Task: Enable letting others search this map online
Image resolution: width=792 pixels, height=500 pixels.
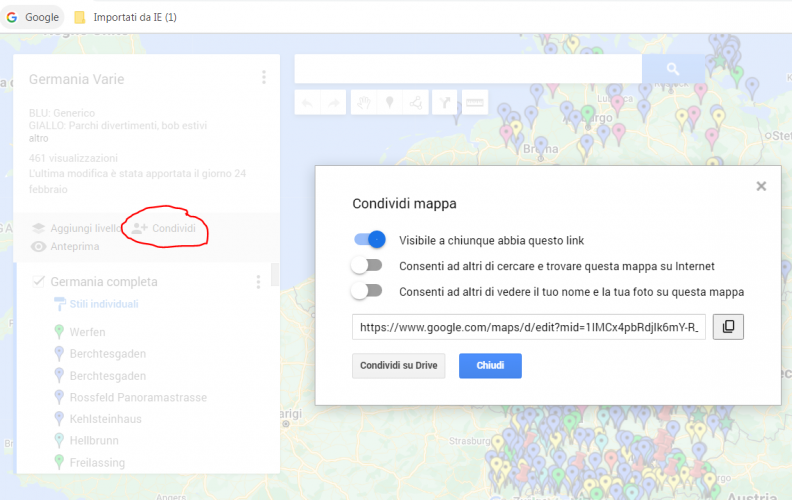Action: pyautogui.click(x=367, y=266)
